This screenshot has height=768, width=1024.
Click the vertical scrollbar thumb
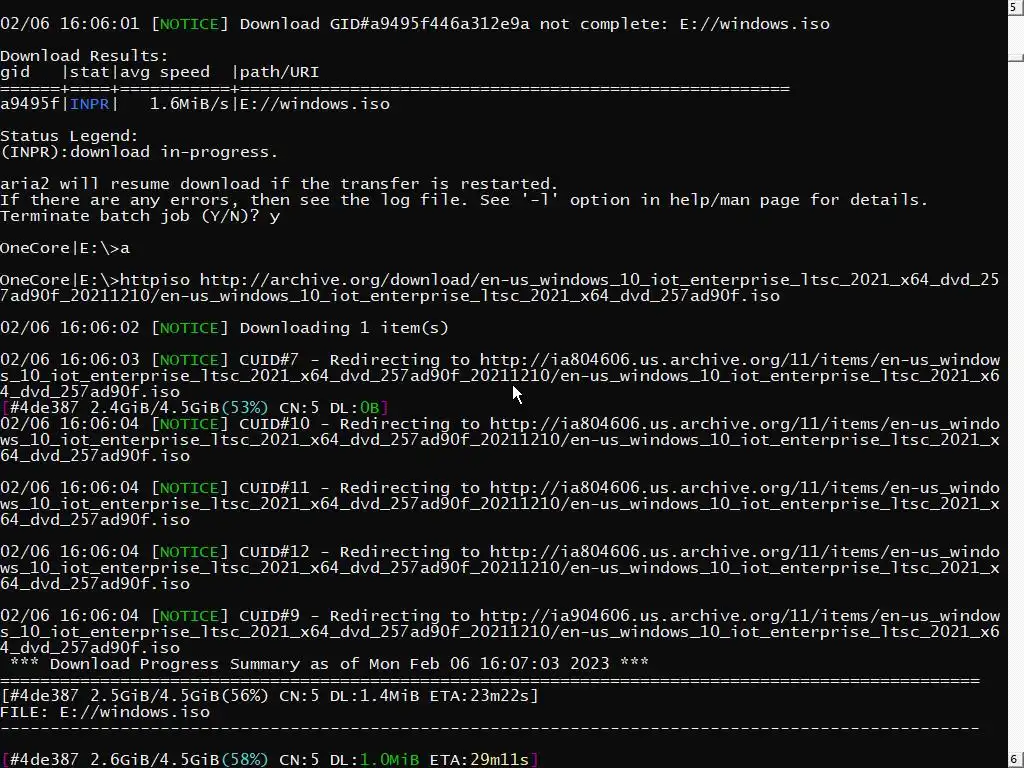(x=1016, y=57)
